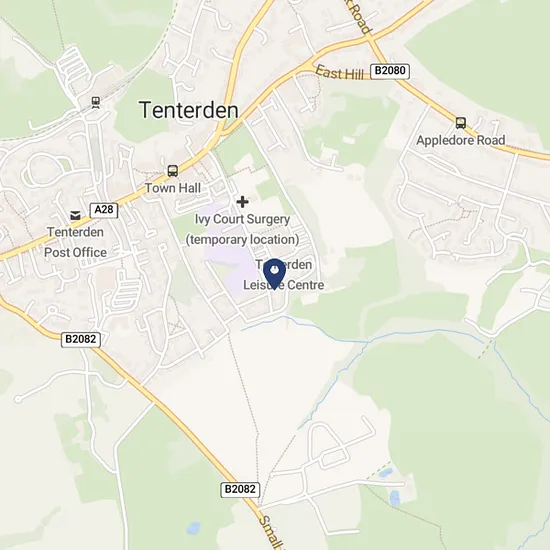This screenshot has height=550, width=550.
Task: Select the Ivy Court Surgery cross icon
Action: coord(242,202)
